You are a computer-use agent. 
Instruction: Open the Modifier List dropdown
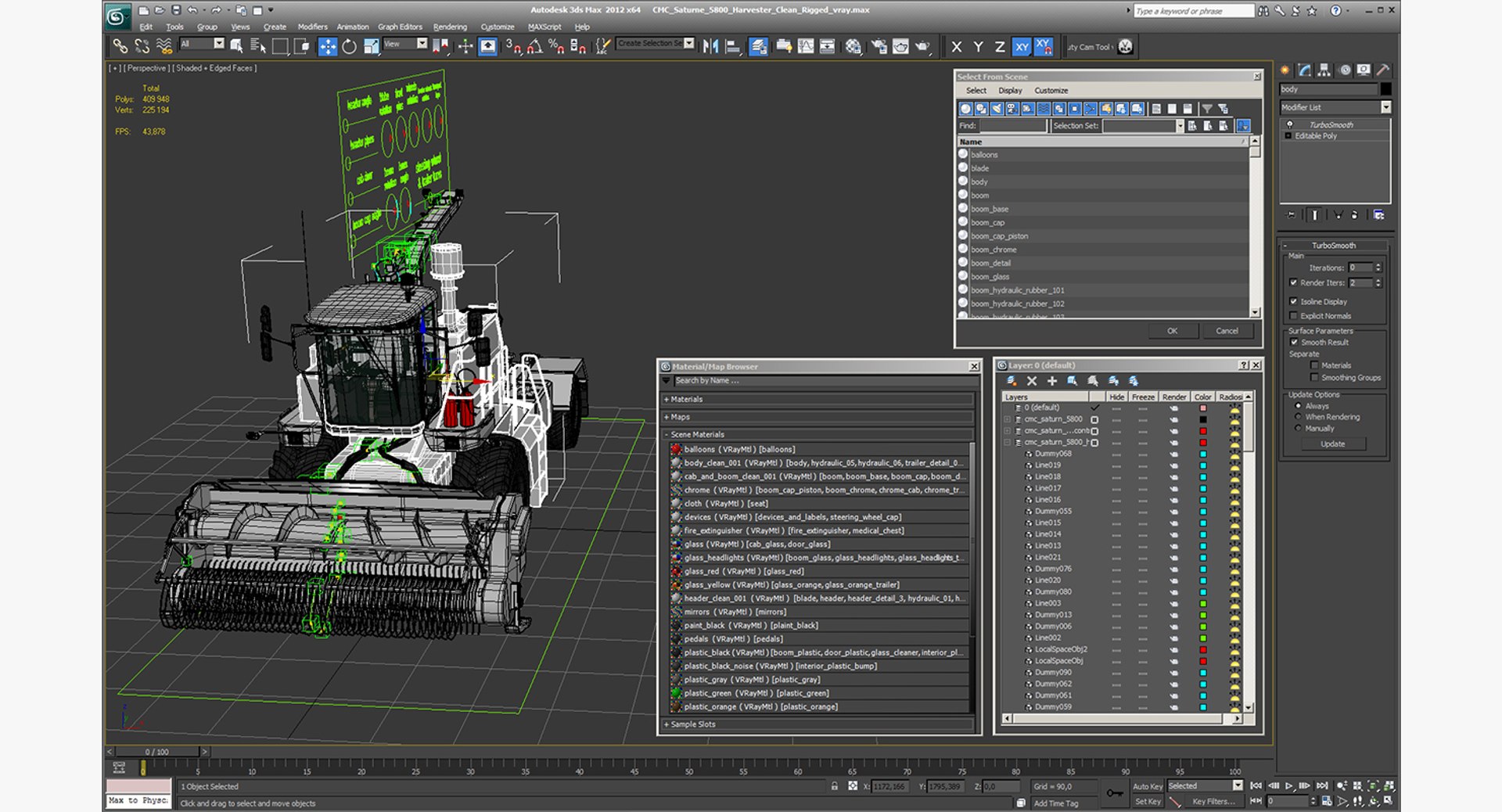[1385, 107]
